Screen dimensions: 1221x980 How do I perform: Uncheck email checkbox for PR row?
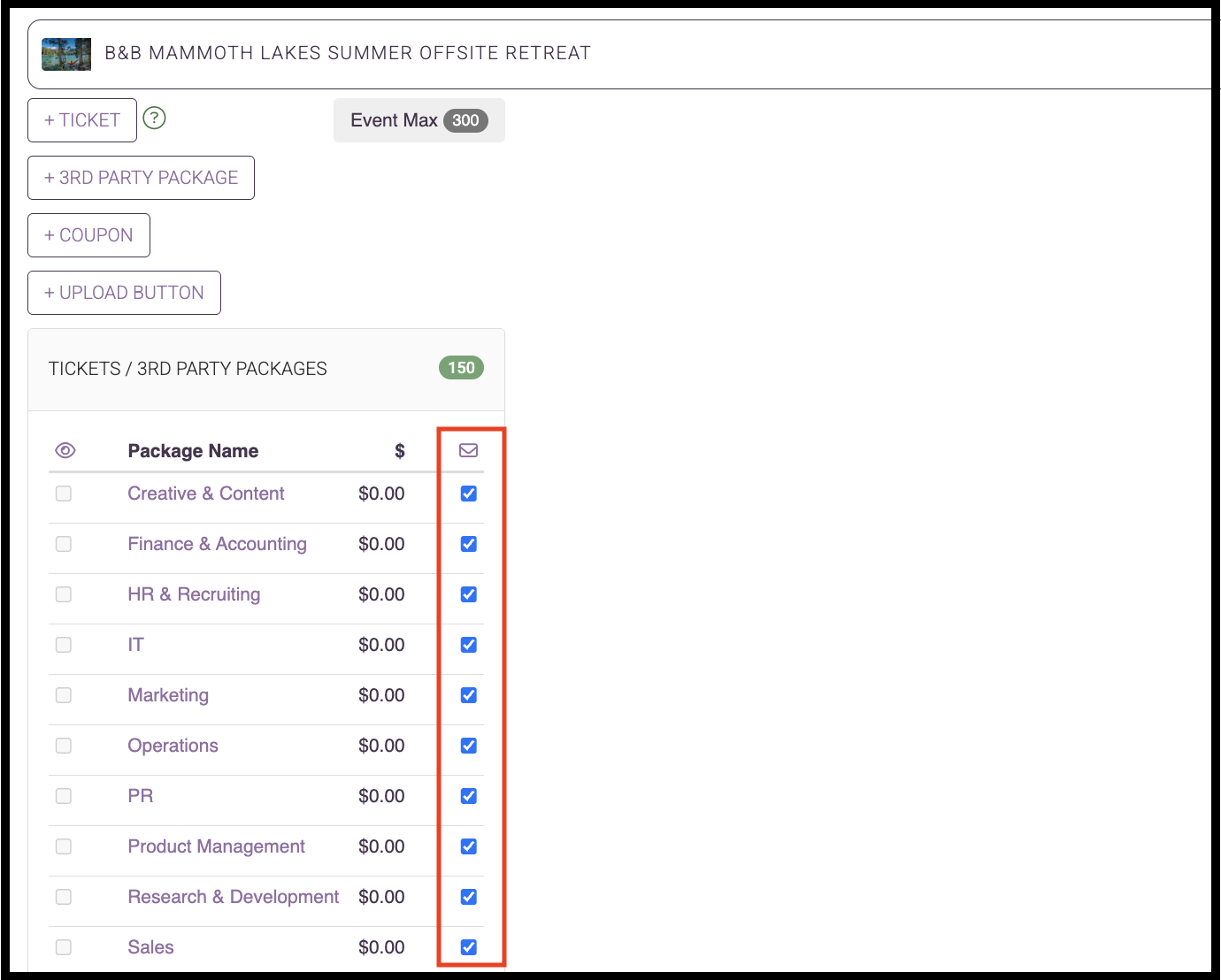469,796
